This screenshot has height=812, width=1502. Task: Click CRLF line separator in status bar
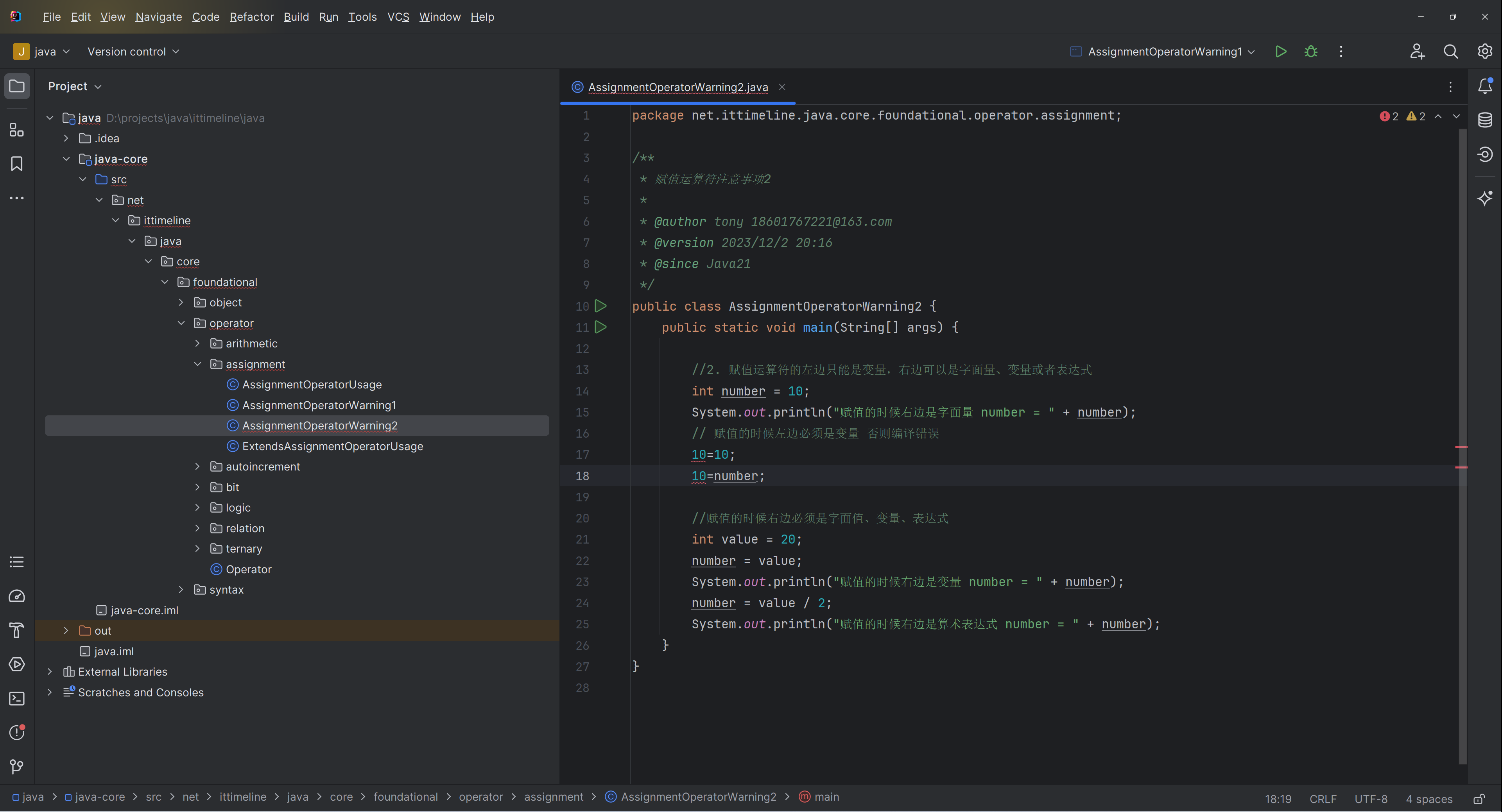coord(1323,799)
